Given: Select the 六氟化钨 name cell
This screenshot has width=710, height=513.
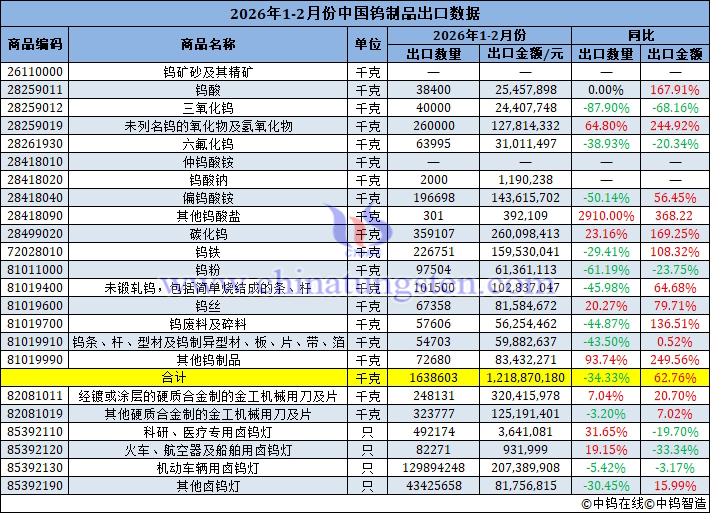Looking at the screenshot, I should pos(208,144).
